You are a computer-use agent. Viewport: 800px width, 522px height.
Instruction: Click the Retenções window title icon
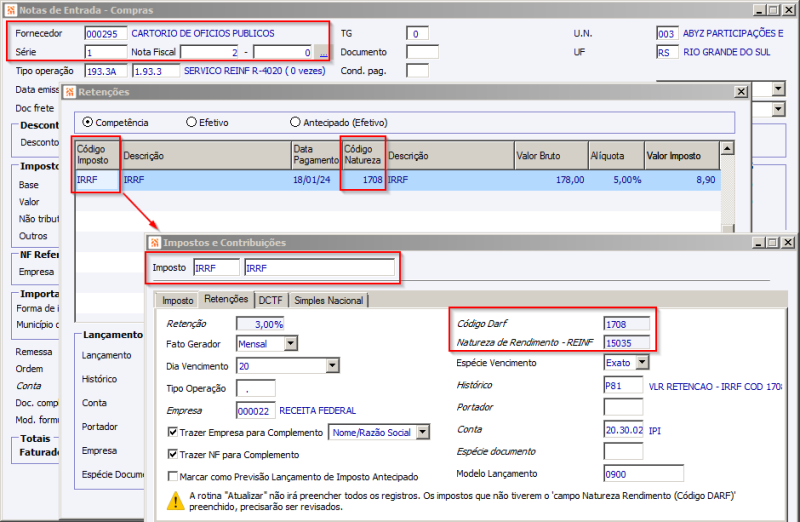tap(69, 92)
